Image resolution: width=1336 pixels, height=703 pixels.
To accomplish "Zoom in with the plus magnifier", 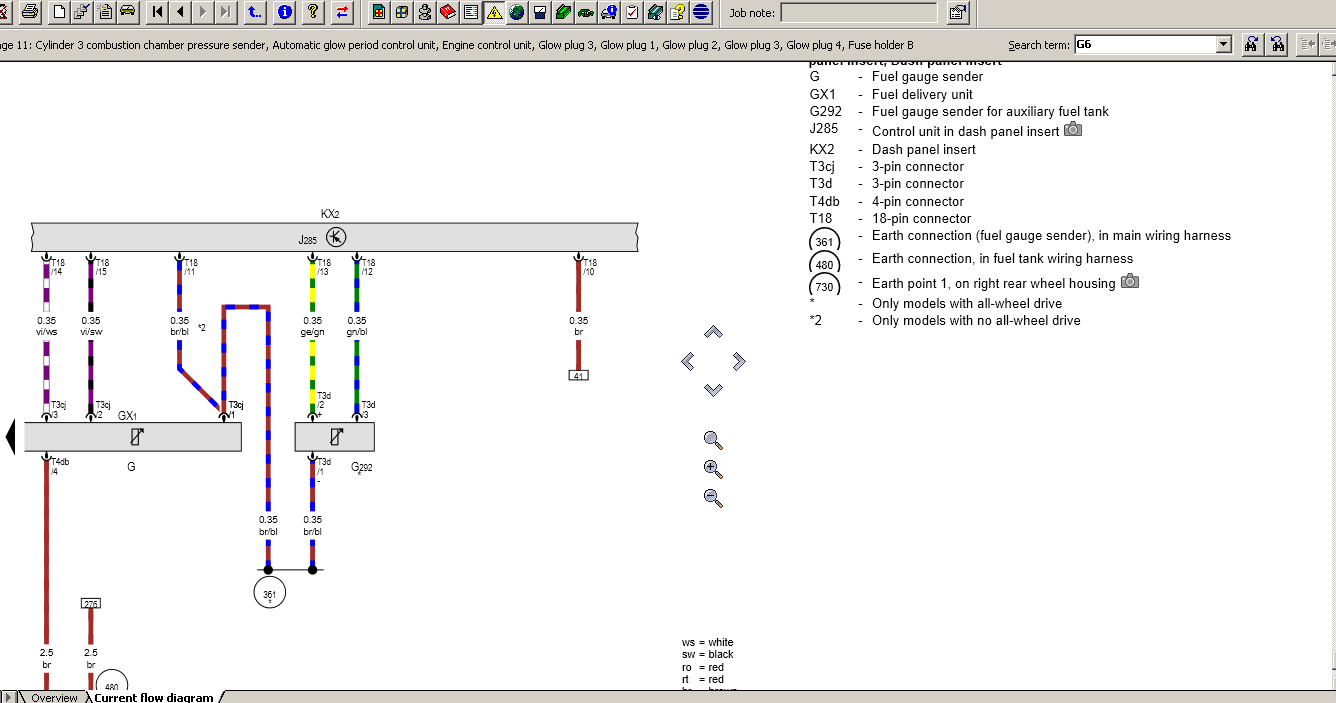I will (x=713, y=468).
